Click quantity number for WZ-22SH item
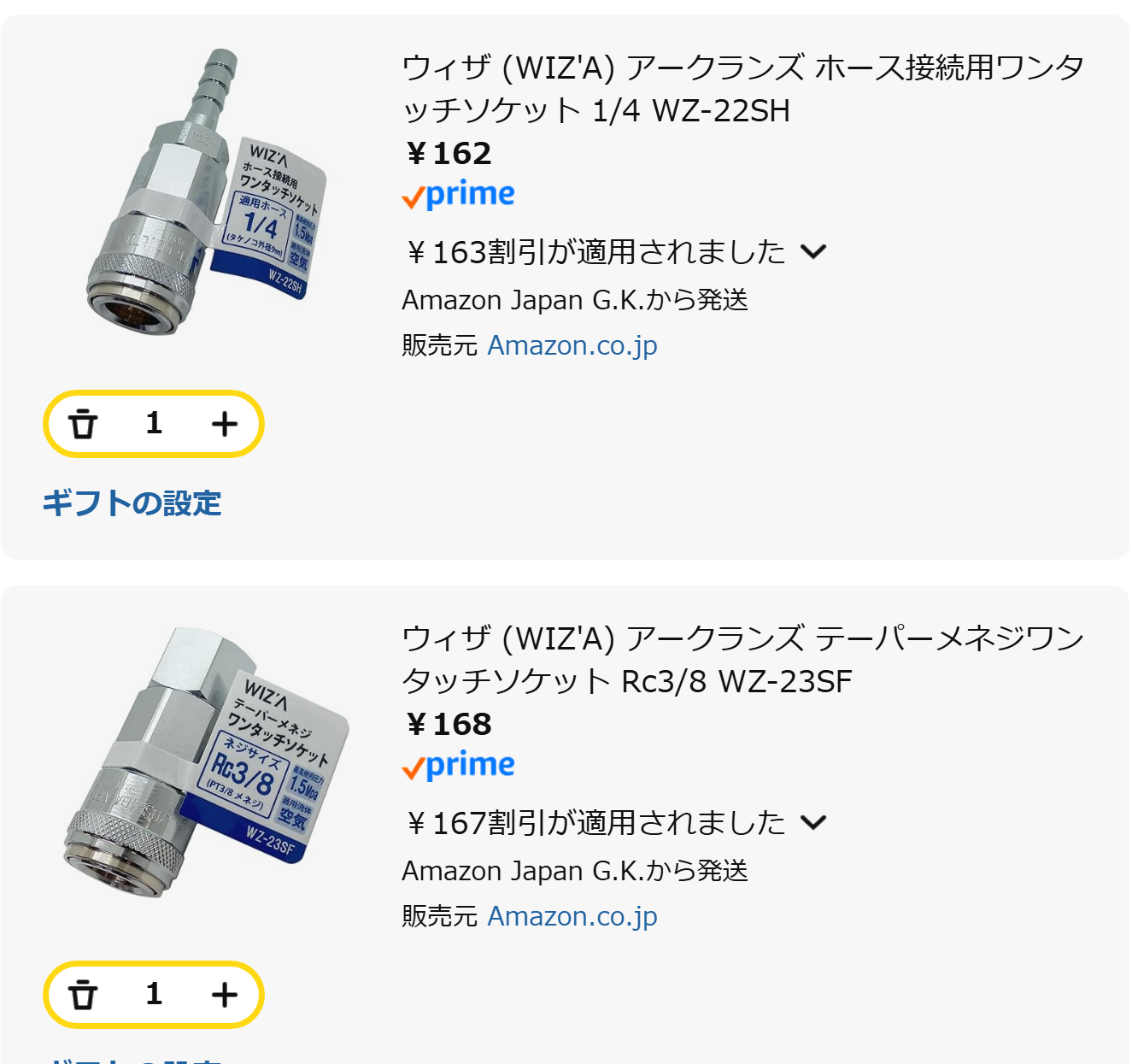Image resolution: width=1132 pixels, height=1064 pixels. [x=154, y=423]
